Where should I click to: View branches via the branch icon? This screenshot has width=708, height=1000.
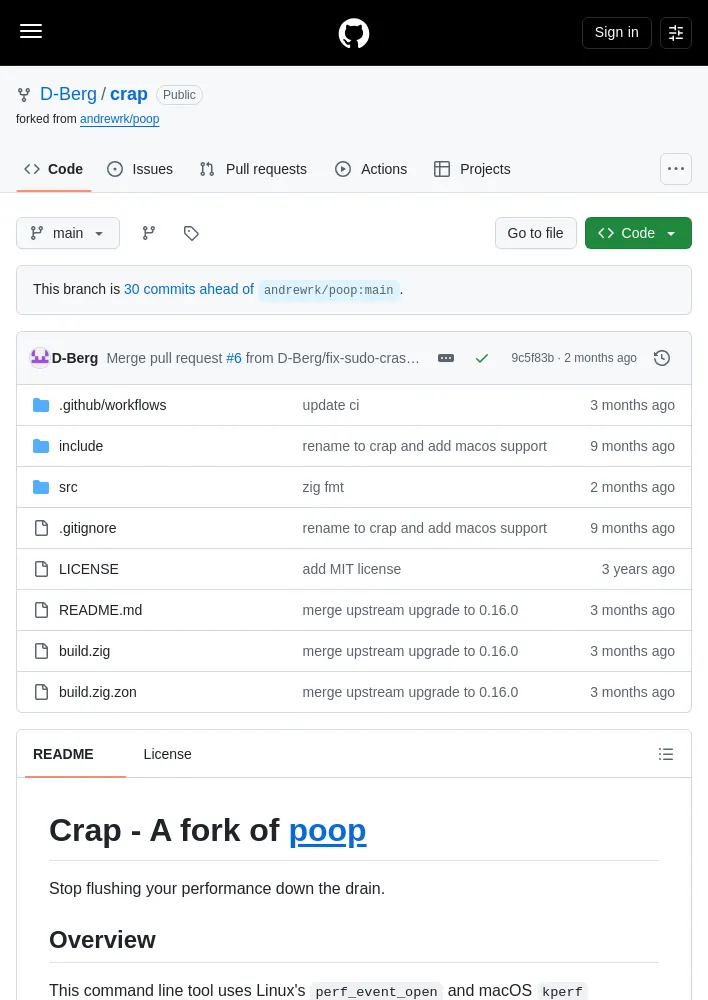(x=149, y=233)
